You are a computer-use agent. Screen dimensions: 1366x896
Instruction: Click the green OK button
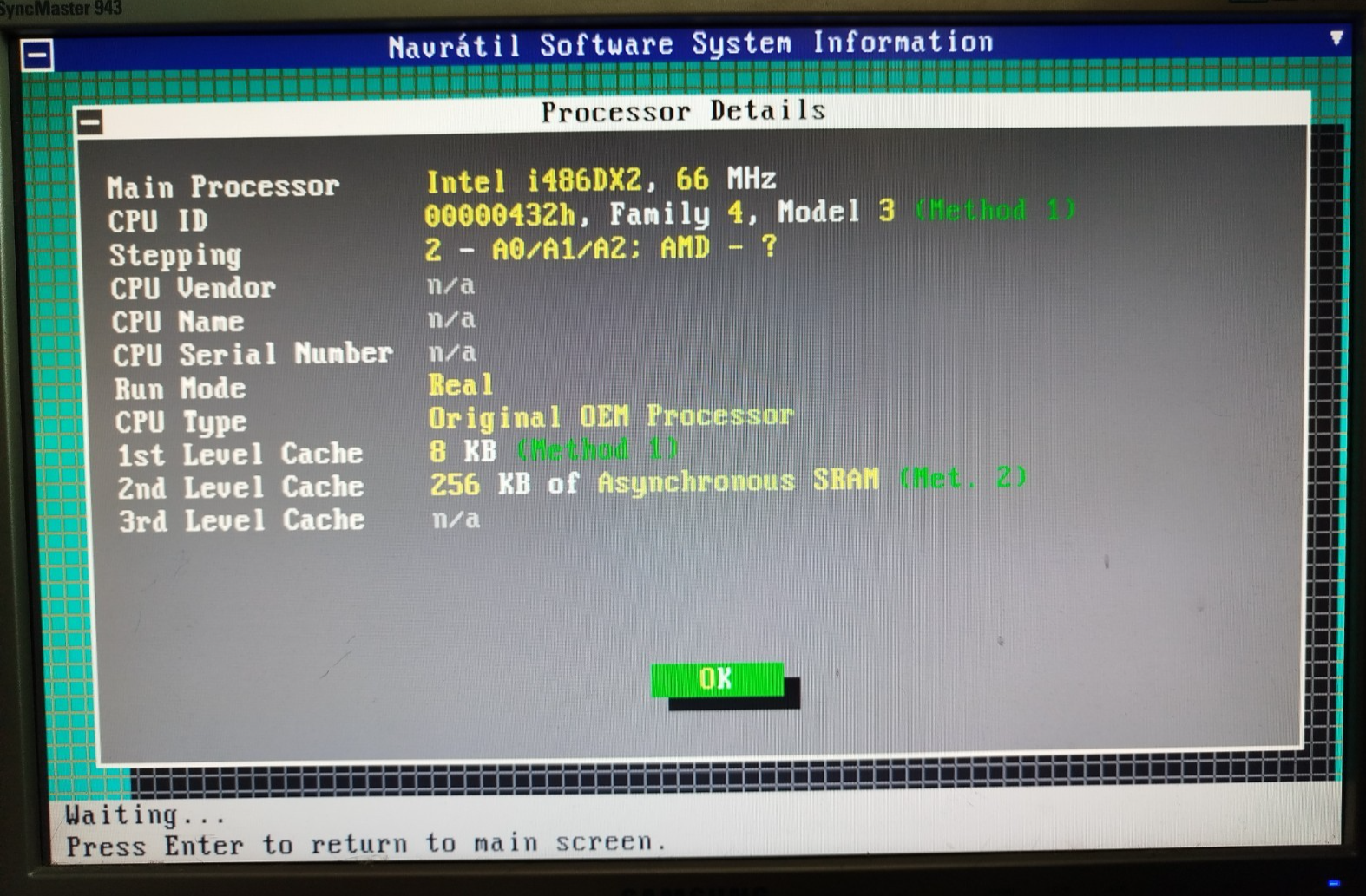point(718,679)
